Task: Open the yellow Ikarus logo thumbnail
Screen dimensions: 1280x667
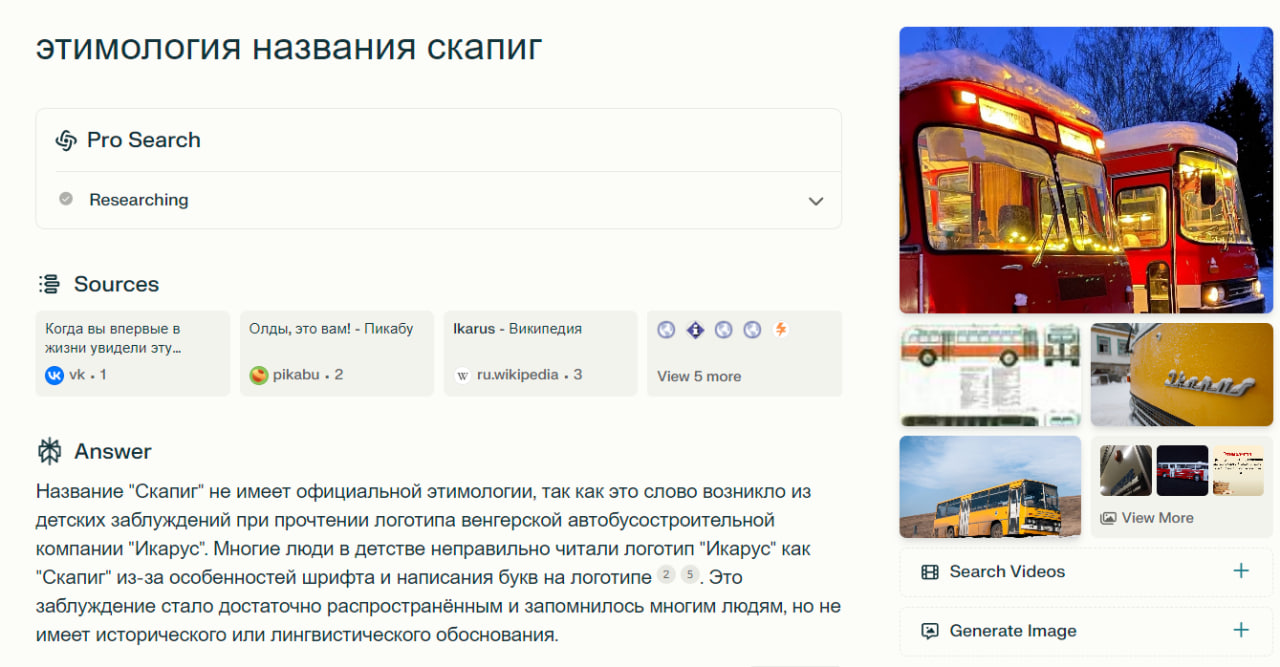Action: 1182,375
